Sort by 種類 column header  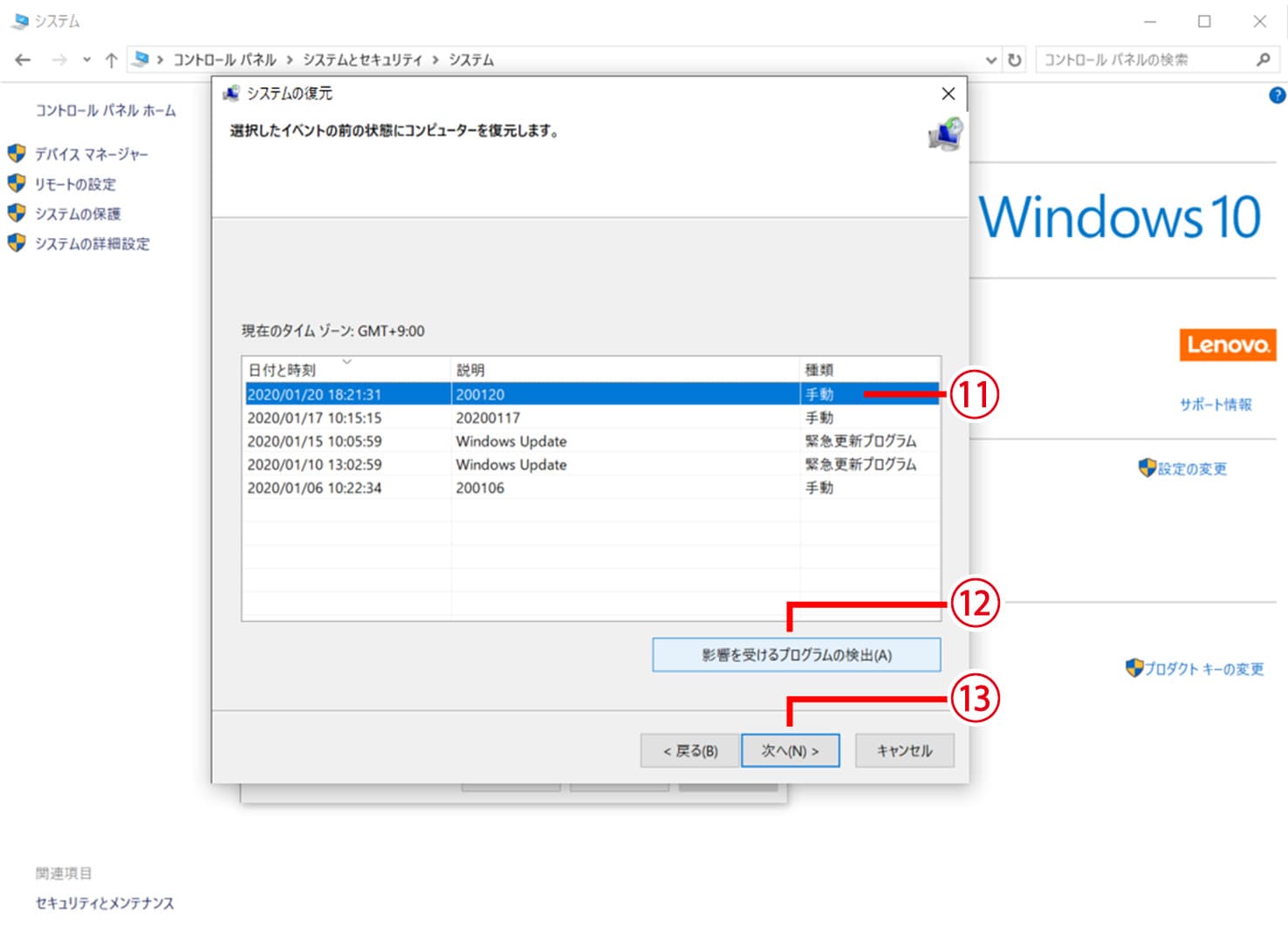point(870,369)
